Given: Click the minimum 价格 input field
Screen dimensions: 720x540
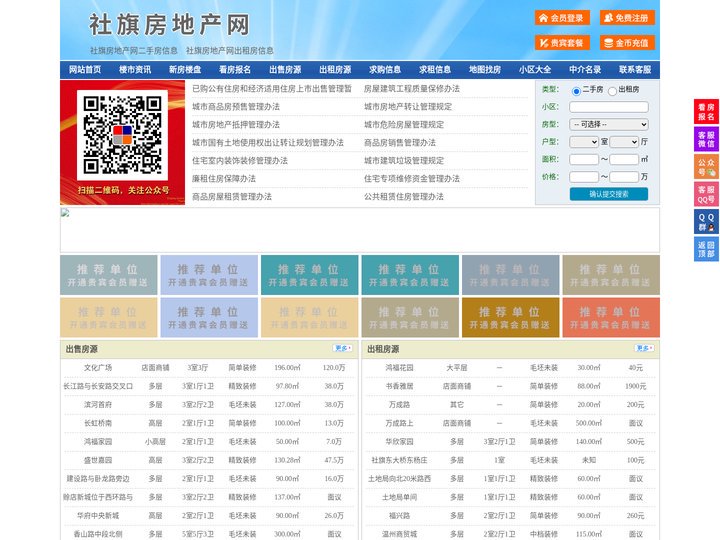Looking at the screenshot, I should 584,177.
